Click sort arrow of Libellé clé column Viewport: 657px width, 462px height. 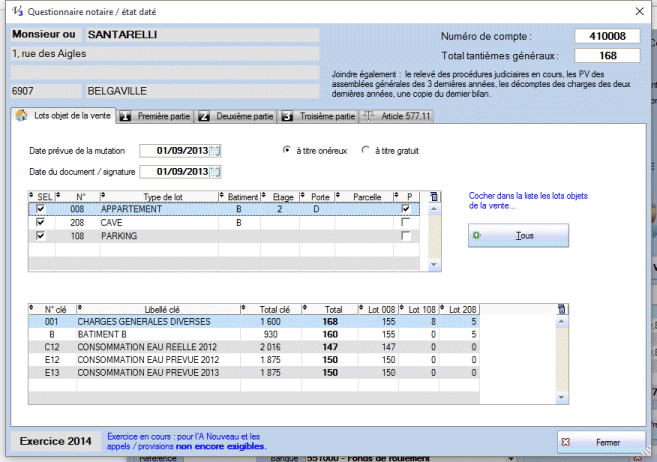[x=80, y=308]
